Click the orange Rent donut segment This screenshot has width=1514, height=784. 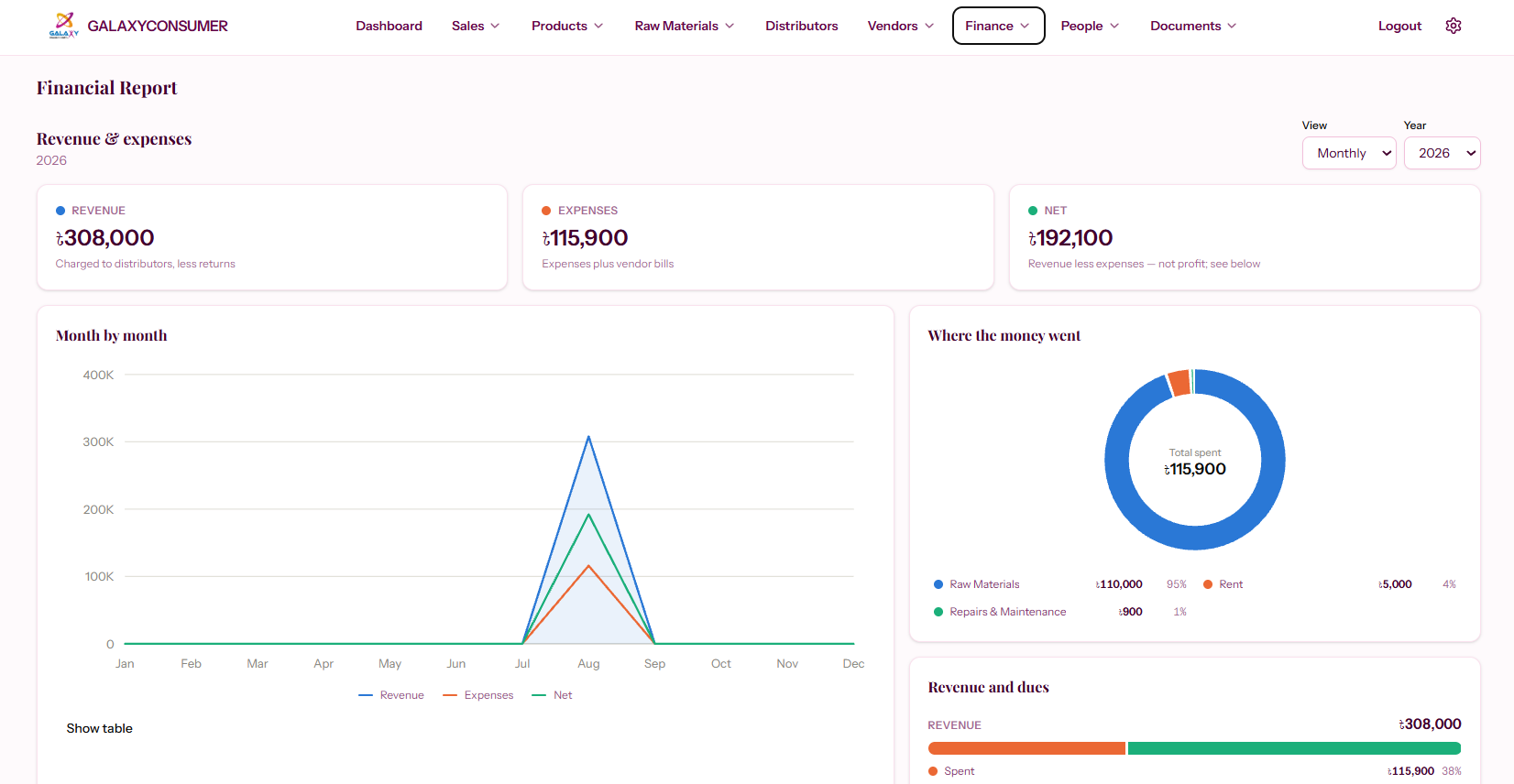[1179, 383]
